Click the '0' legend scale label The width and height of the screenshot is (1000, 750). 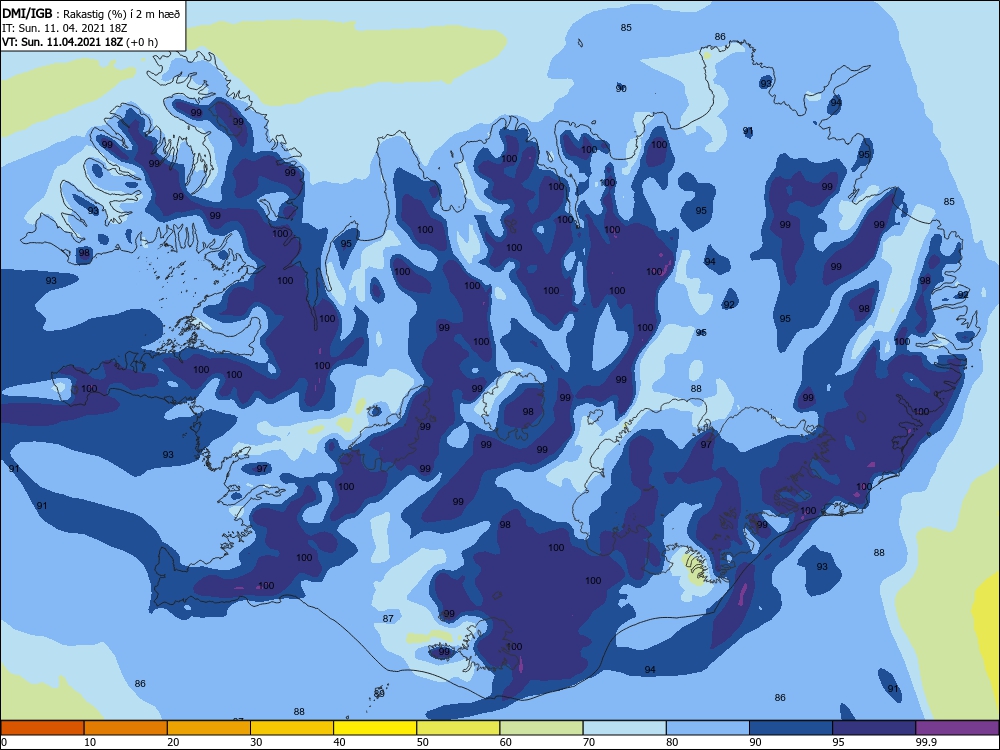pyautogui.click(x=4, y=742)
